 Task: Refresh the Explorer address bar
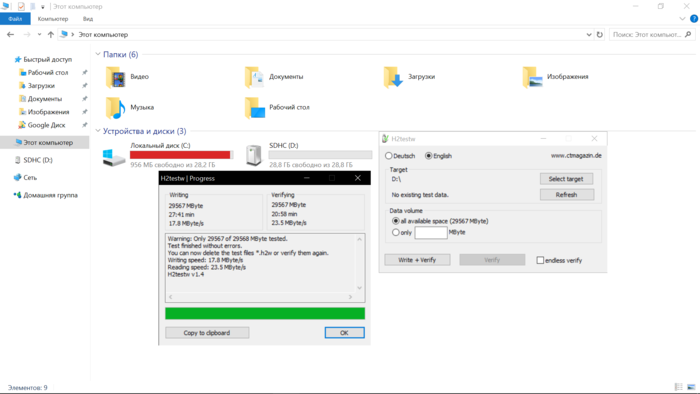coord(600,34)
